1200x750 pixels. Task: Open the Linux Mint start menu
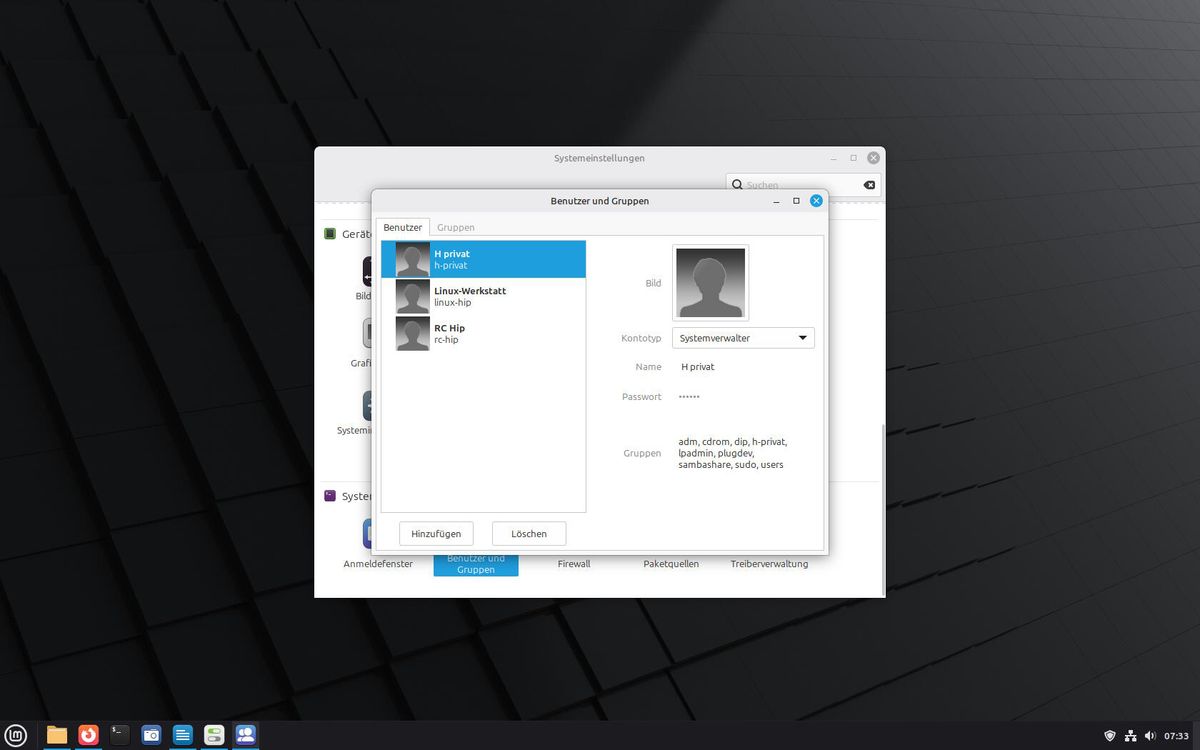point(15,735)
